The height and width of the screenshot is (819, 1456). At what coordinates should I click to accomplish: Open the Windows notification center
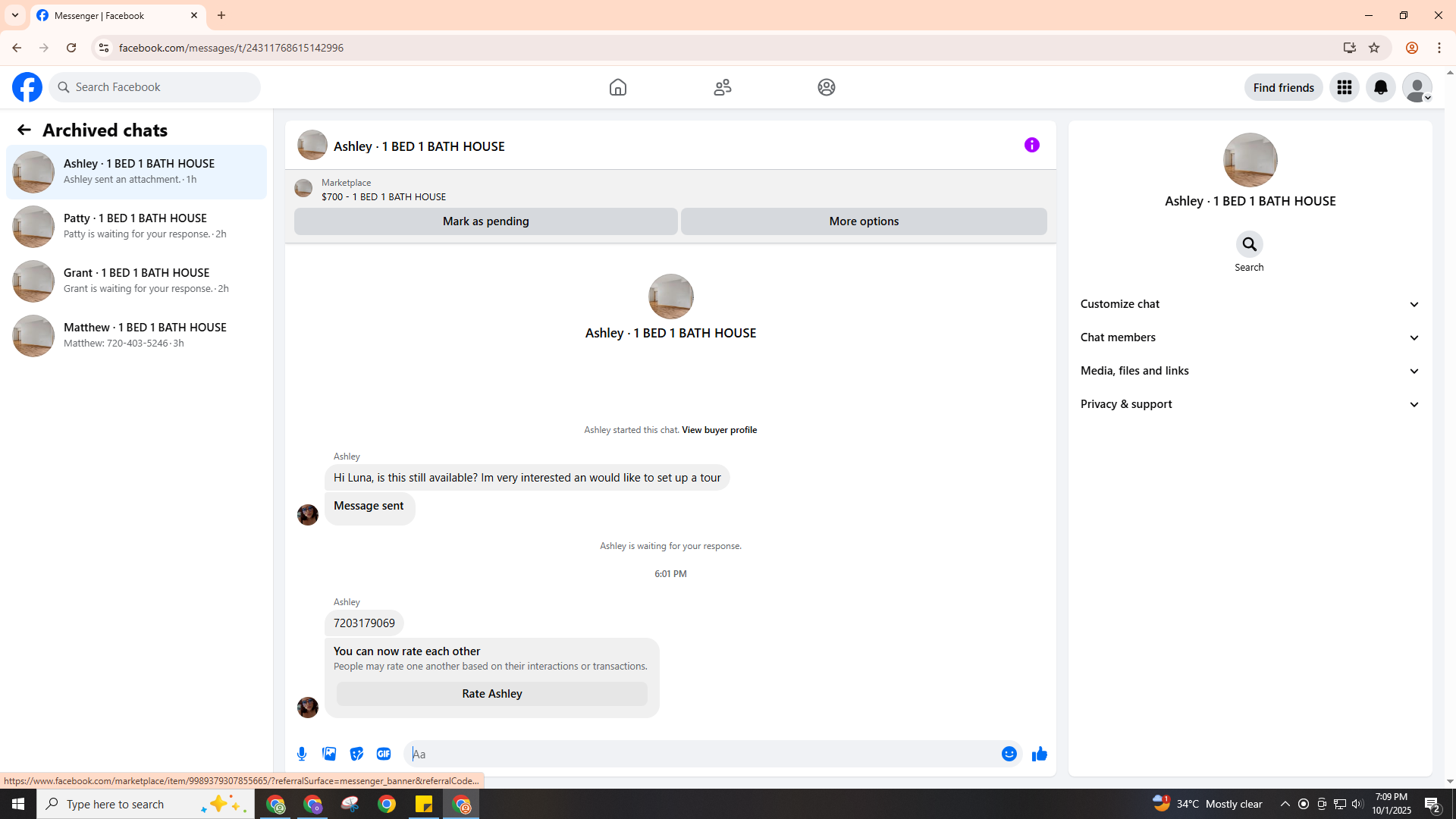tap(1432, 804)
